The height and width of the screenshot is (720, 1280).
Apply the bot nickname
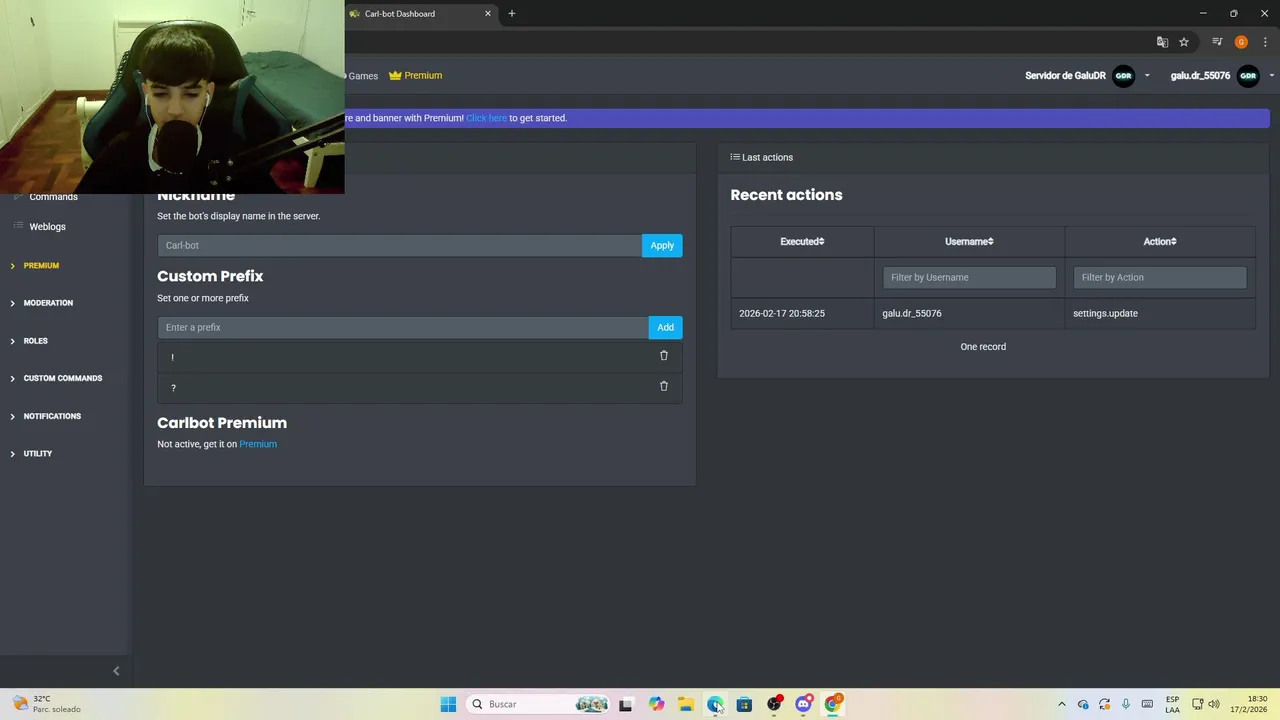[x=662, y=245]
